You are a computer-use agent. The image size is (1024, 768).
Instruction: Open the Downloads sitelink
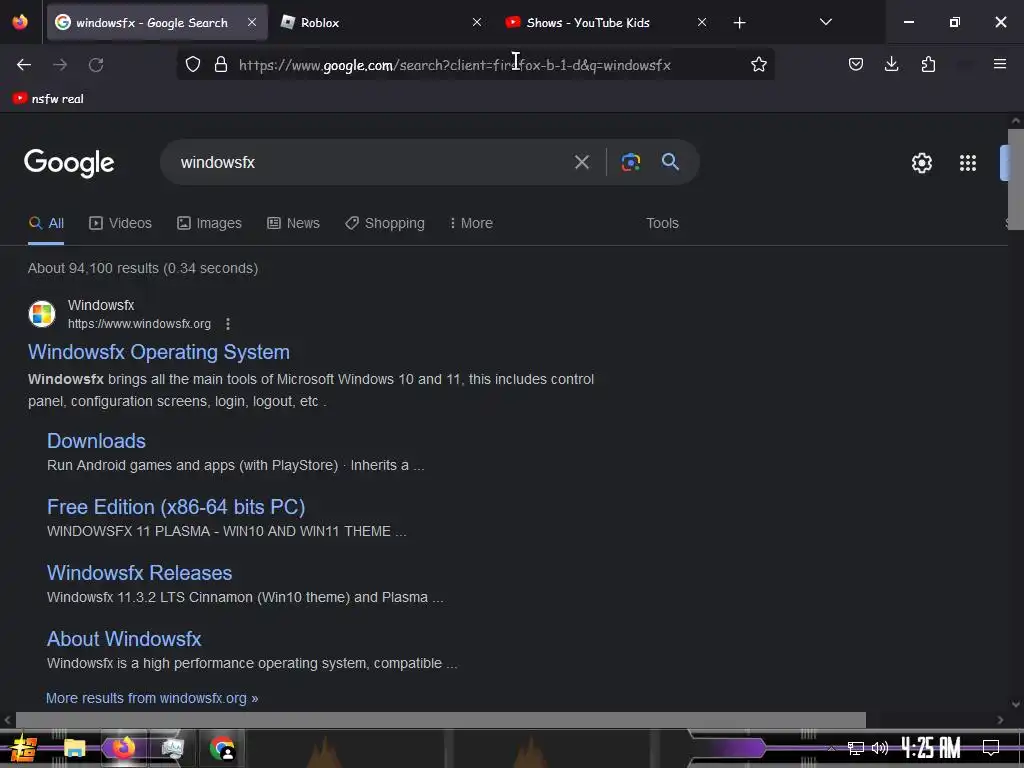pyautogui.click(x=96, y=441)
